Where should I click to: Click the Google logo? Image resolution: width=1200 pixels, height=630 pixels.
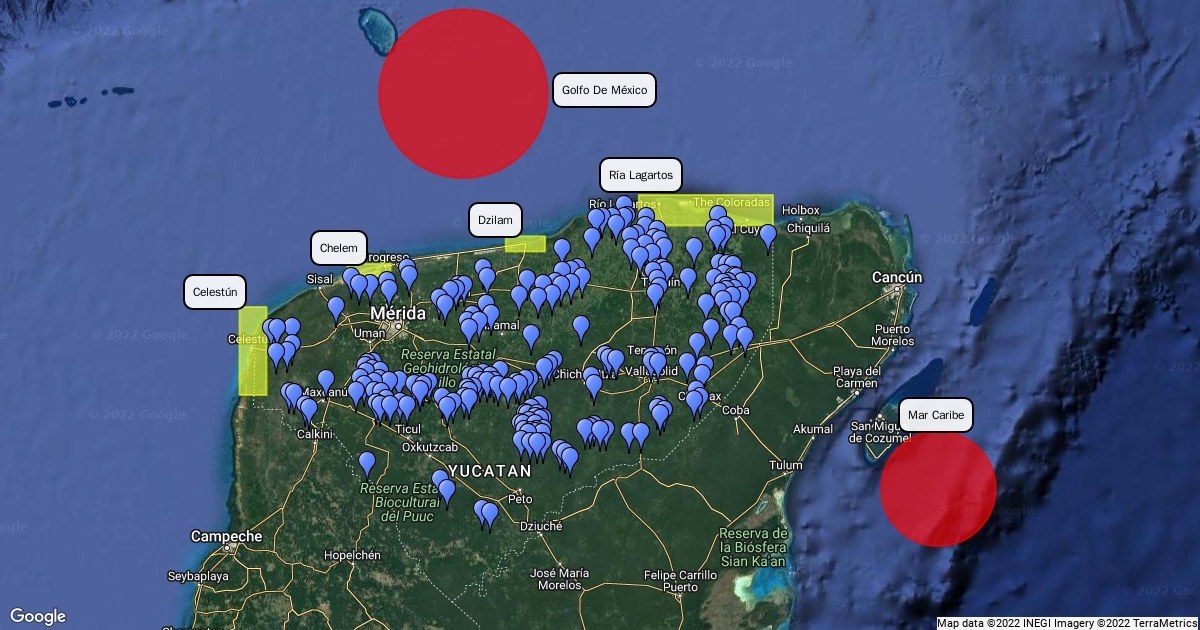[x=38, y=616]
